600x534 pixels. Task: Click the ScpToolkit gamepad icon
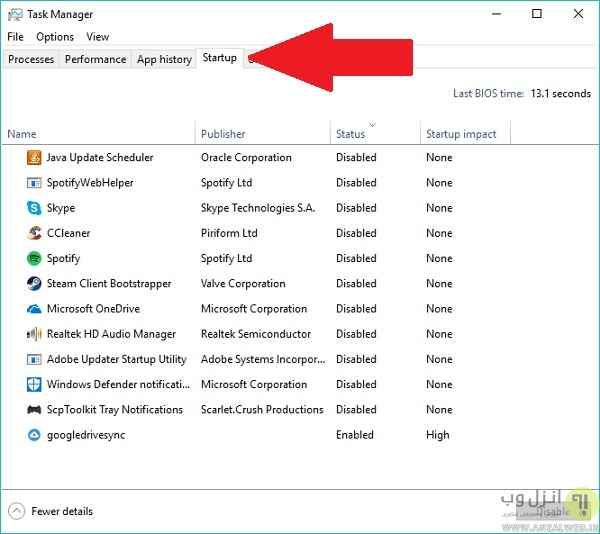(x=34, y=410)
